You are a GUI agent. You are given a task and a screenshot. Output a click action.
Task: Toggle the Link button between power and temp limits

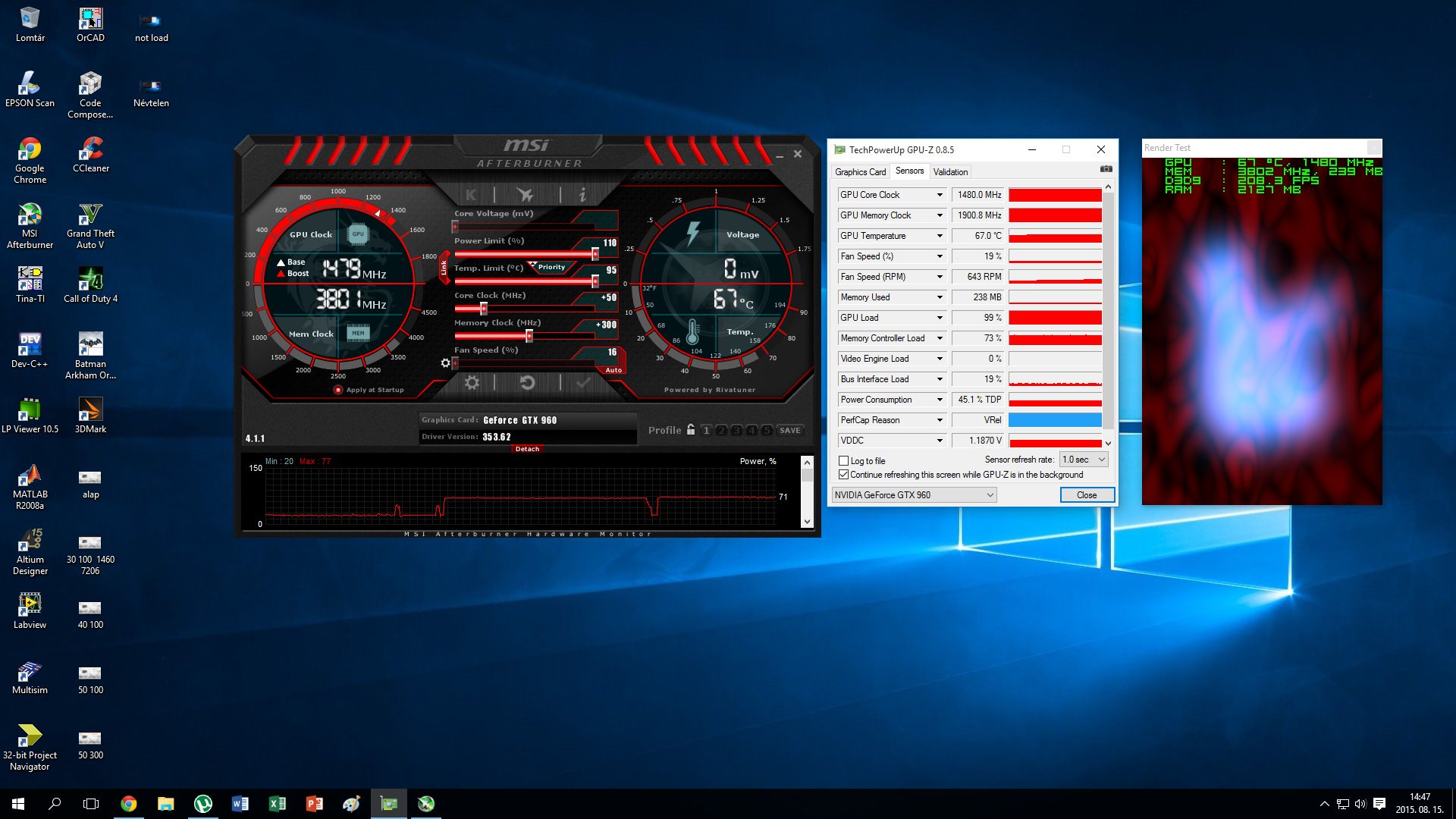[444, 268]
